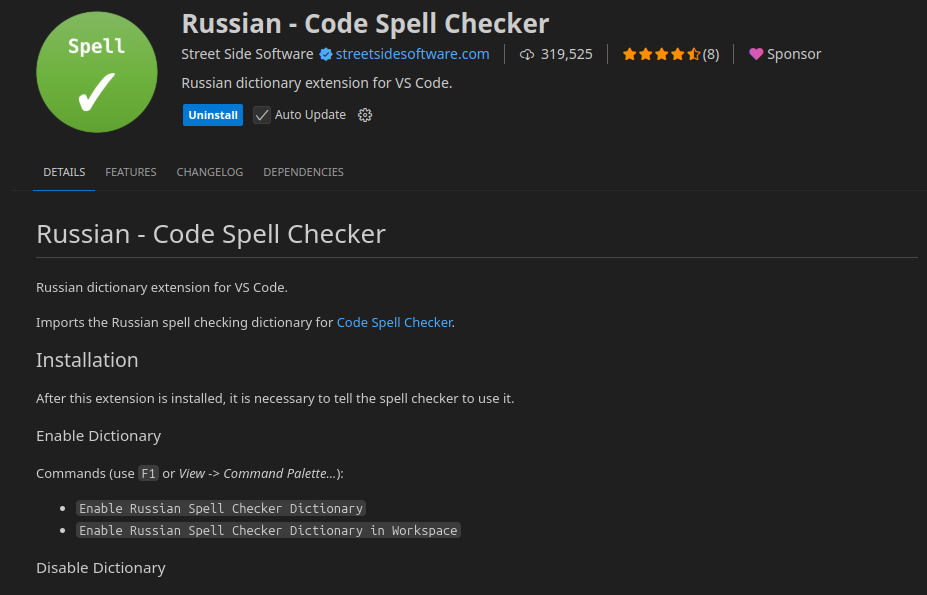This screenshot has height=595, width=927.
Task: Follow the Code Spell Checker hyperlink
Action: (394, 323)
